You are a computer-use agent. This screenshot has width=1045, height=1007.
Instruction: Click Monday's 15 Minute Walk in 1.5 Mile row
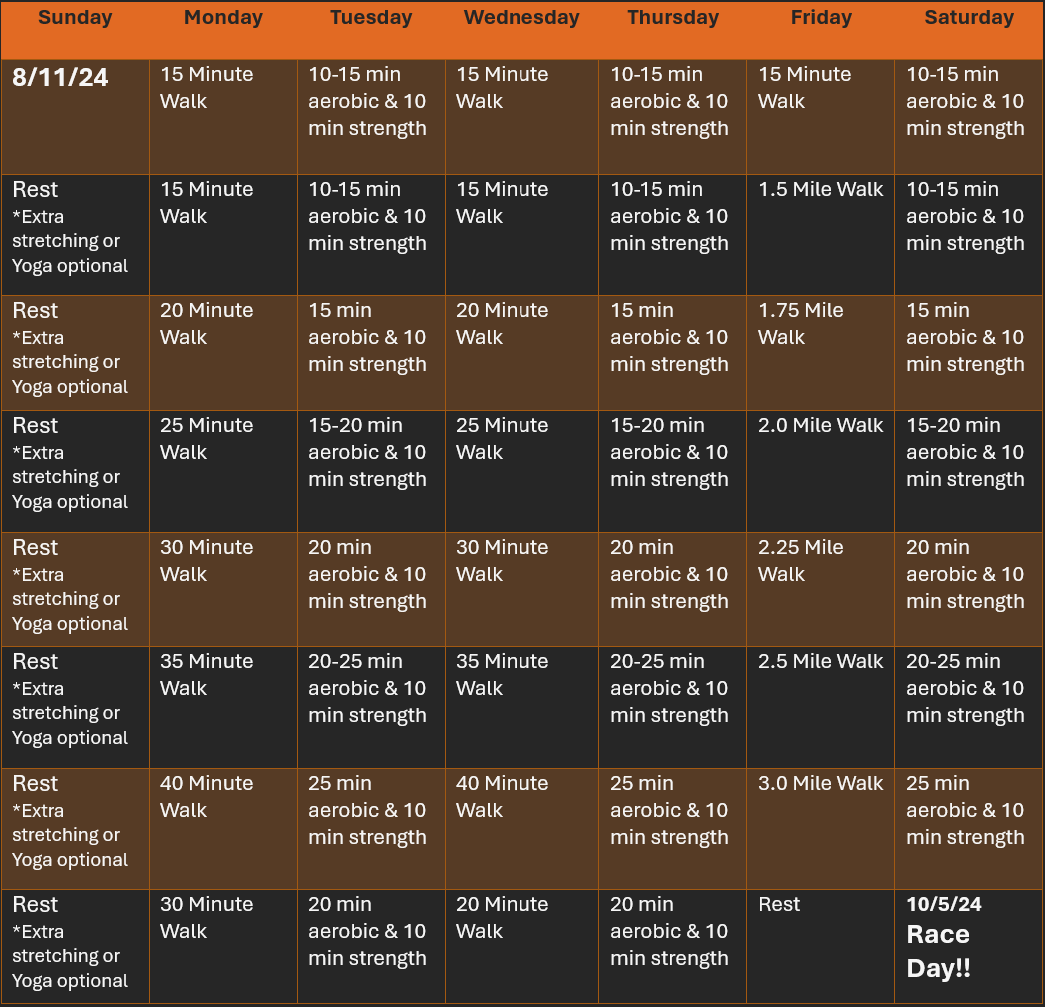(223, 235)
